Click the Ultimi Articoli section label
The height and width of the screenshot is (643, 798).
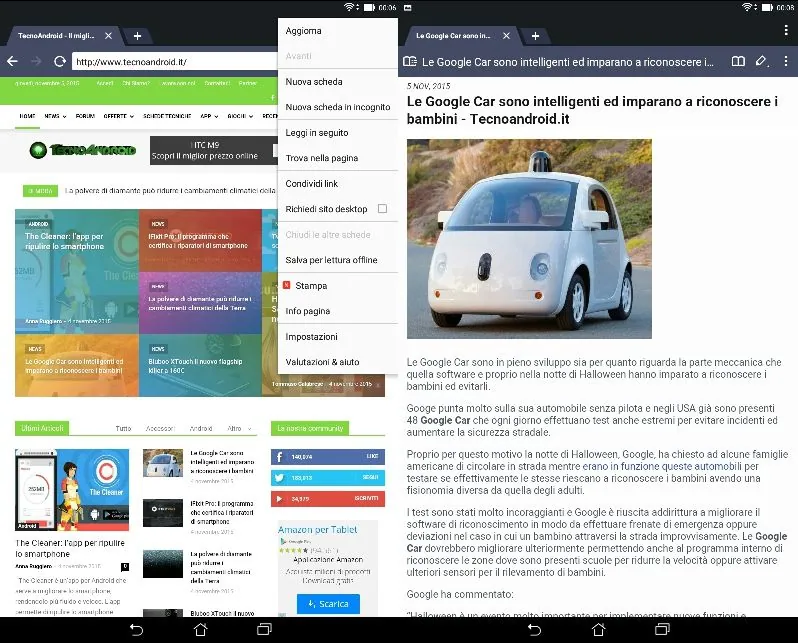click(x=42, y=429)
